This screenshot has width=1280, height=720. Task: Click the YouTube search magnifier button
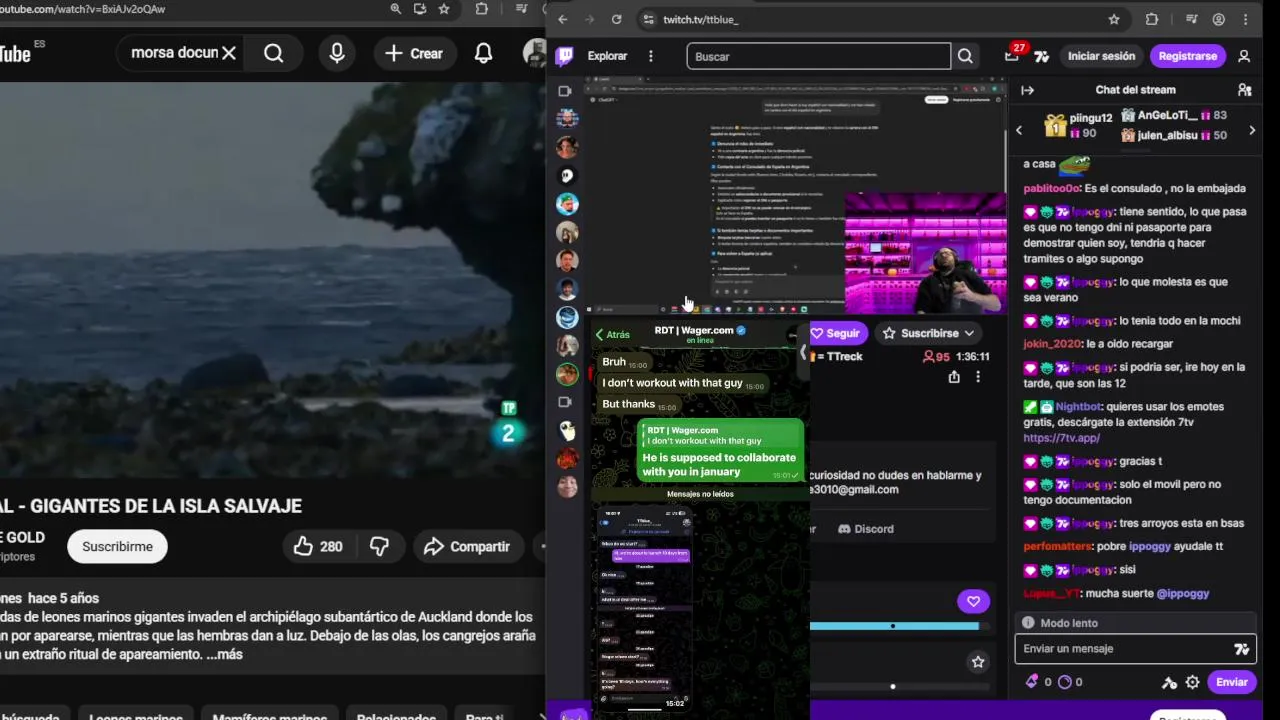pos(274,53)
